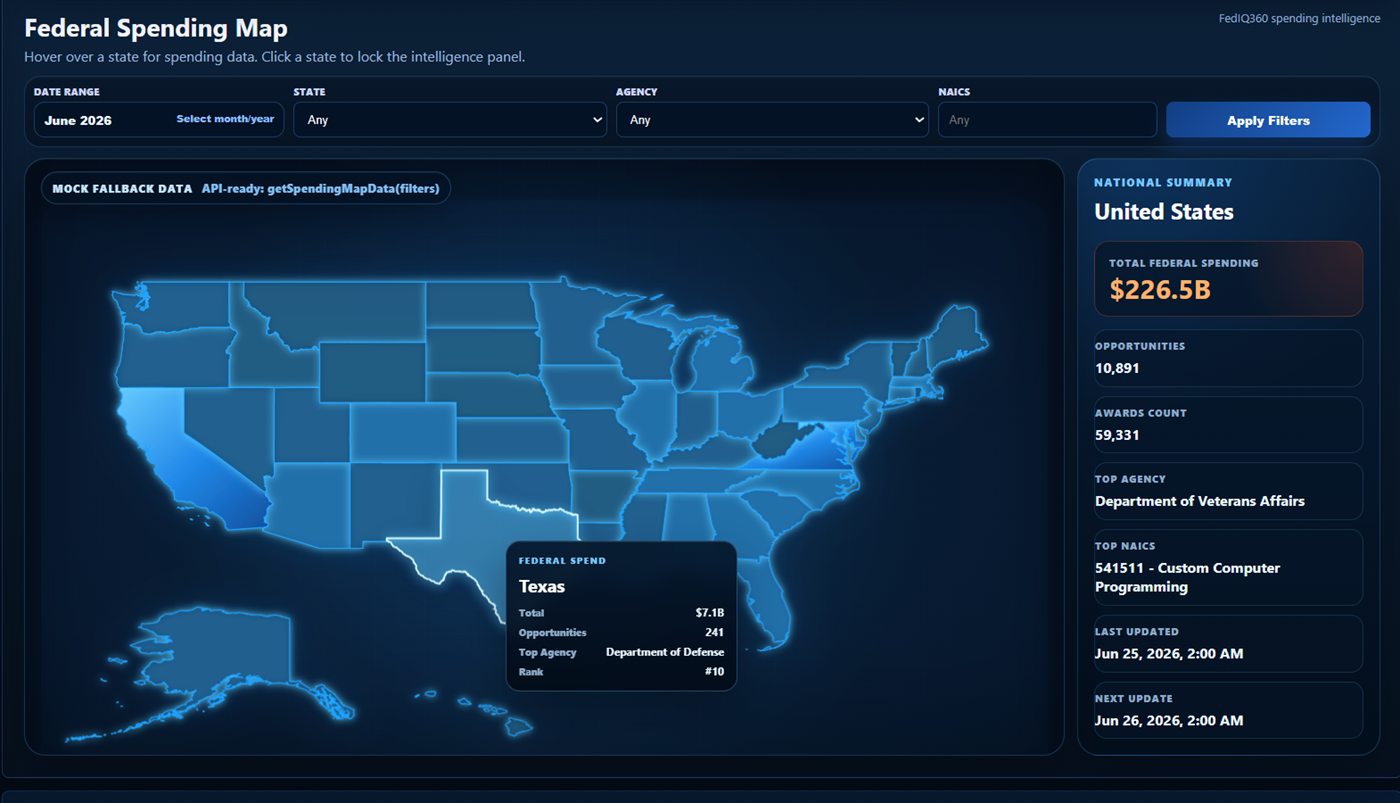Click the Awards Count 59,331 card

click(x=1228, y=425)
